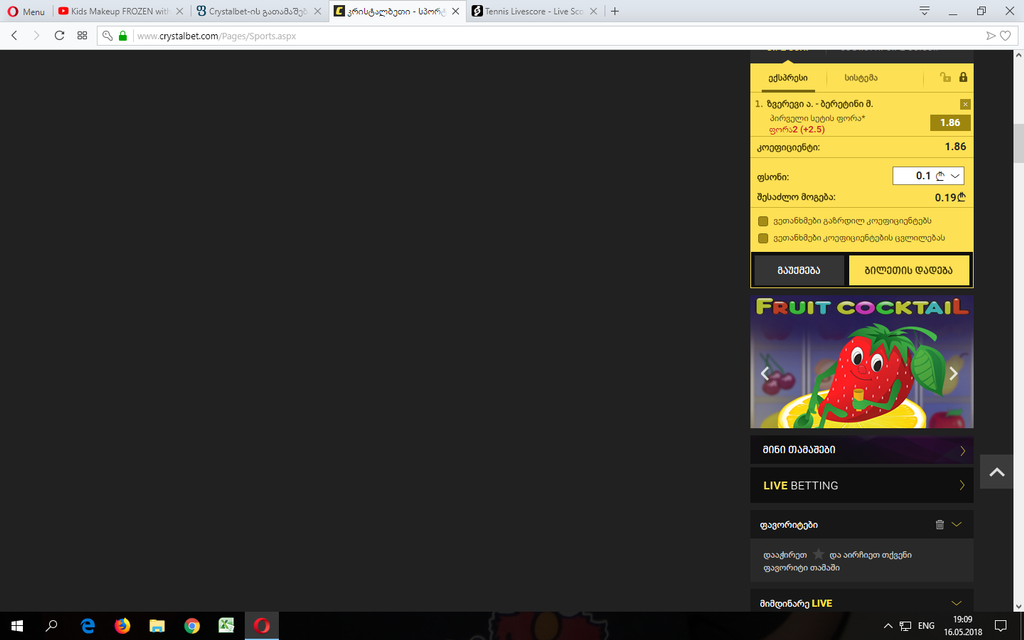Select the ექსპრესი bet slip tab
Image resolution: width=1024 pixels, height=640 pixels.
(788, 78)
